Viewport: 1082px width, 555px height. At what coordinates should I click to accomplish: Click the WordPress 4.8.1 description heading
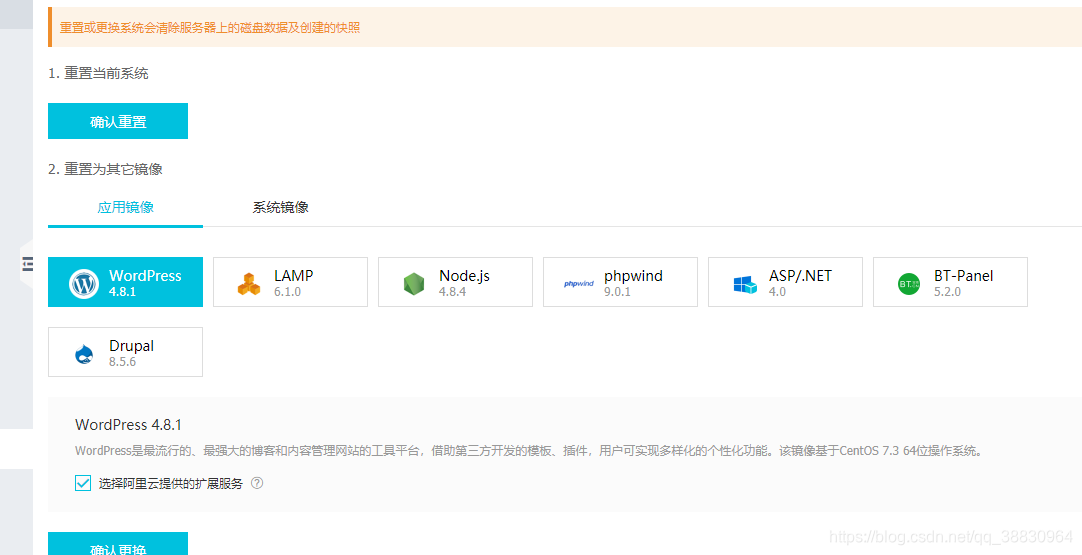(128, 425)
